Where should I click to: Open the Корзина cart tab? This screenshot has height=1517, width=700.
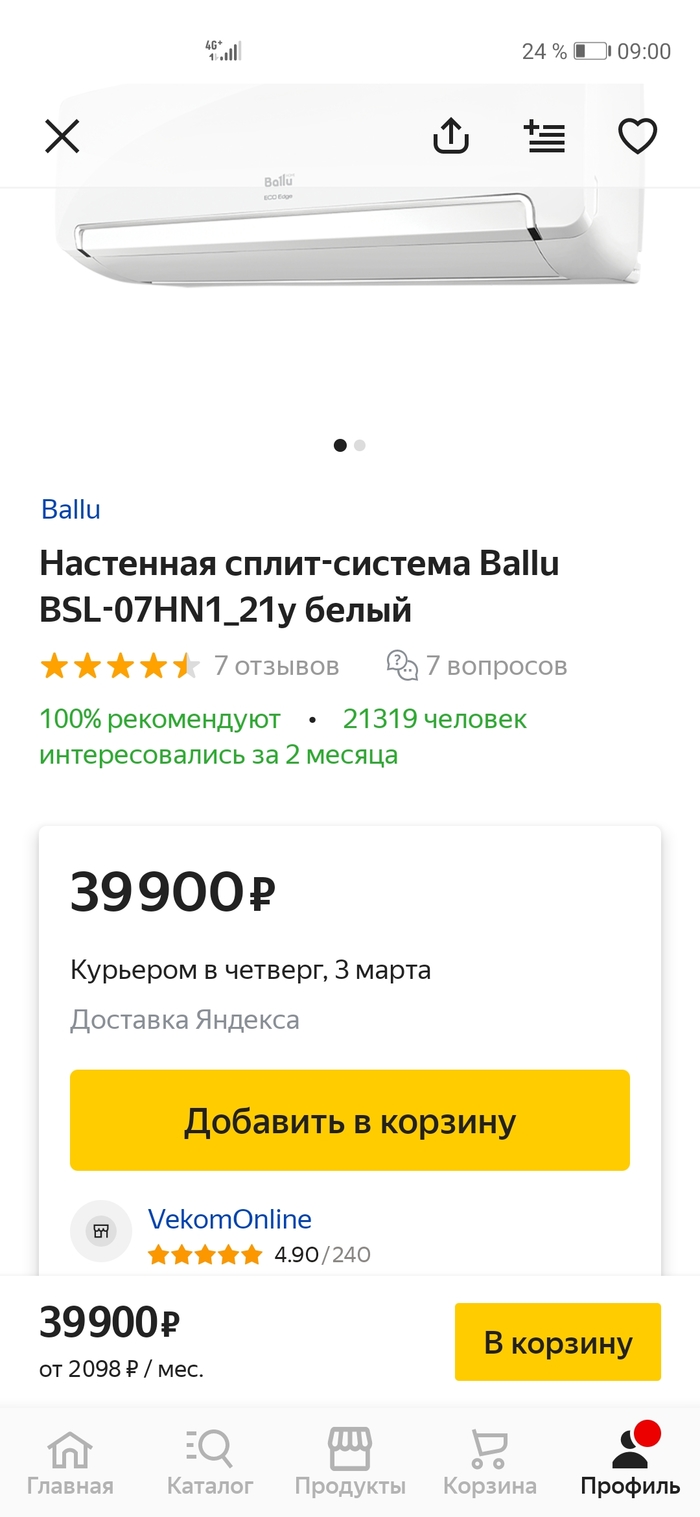pos(490,1461)
